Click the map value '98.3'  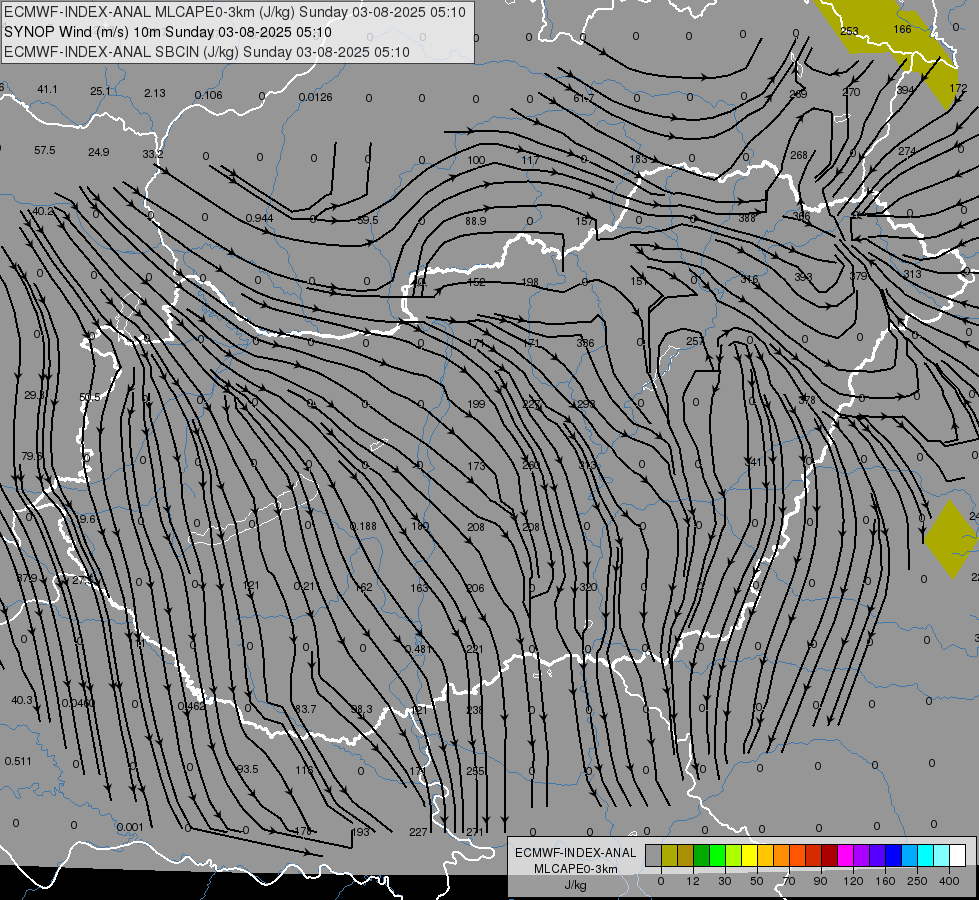362,709
